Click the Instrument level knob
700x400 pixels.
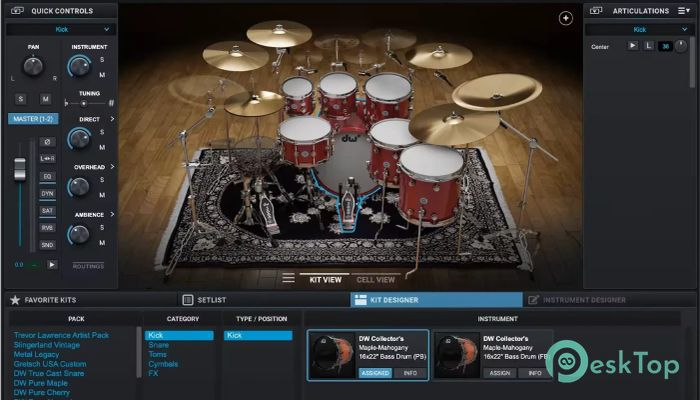[79, 67]
